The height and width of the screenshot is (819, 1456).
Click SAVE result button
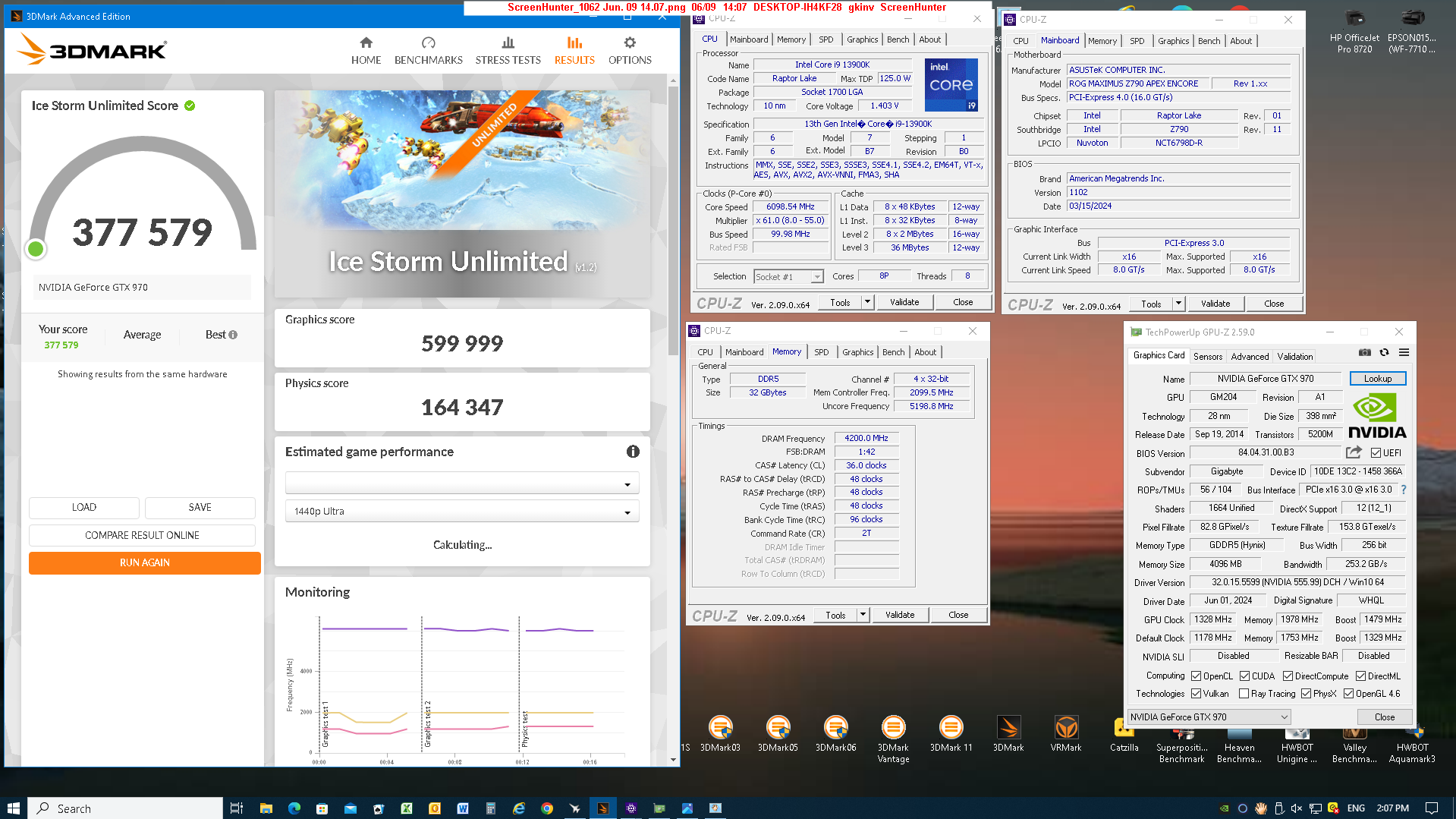pos(200,507)
